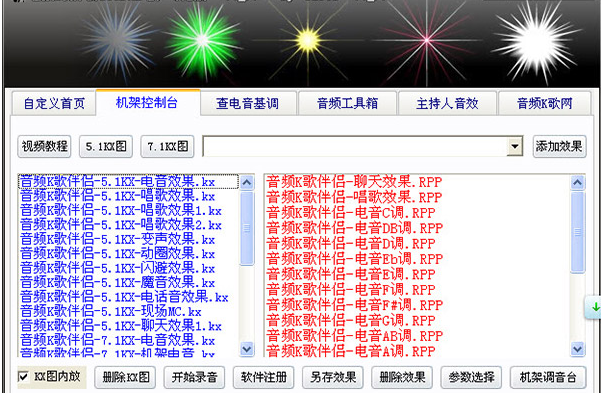The height and width of the screenshot is (393, 601).
Task: Select 音频K歌伴侣-电音C调.RPP in right list
Action: pos(351,213)
